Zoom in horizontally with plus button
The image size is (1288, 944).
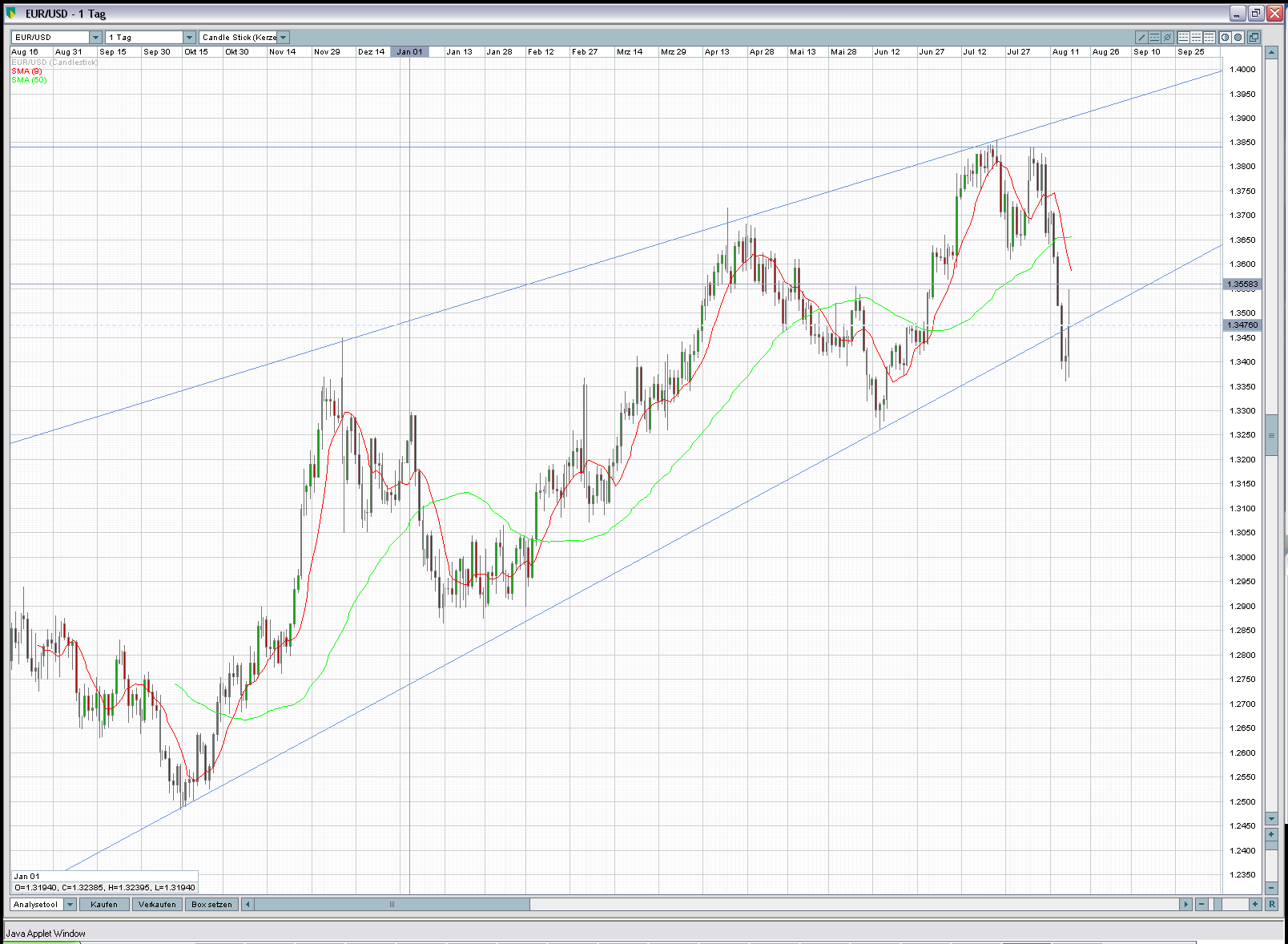(x=1255, y=904)
